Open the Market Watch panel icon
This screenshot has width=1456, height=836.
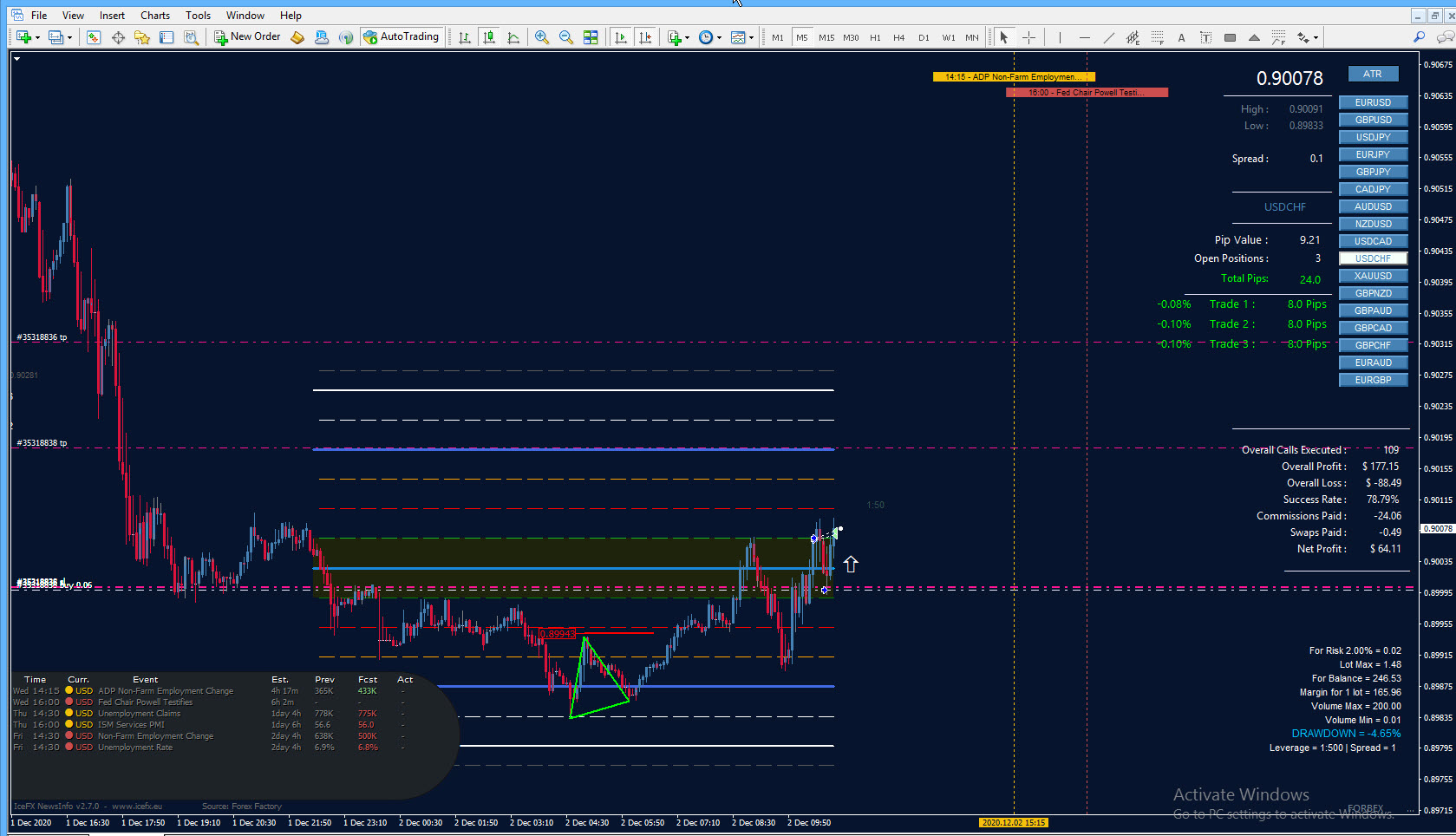pyautogui.click(x=94, y=37)
